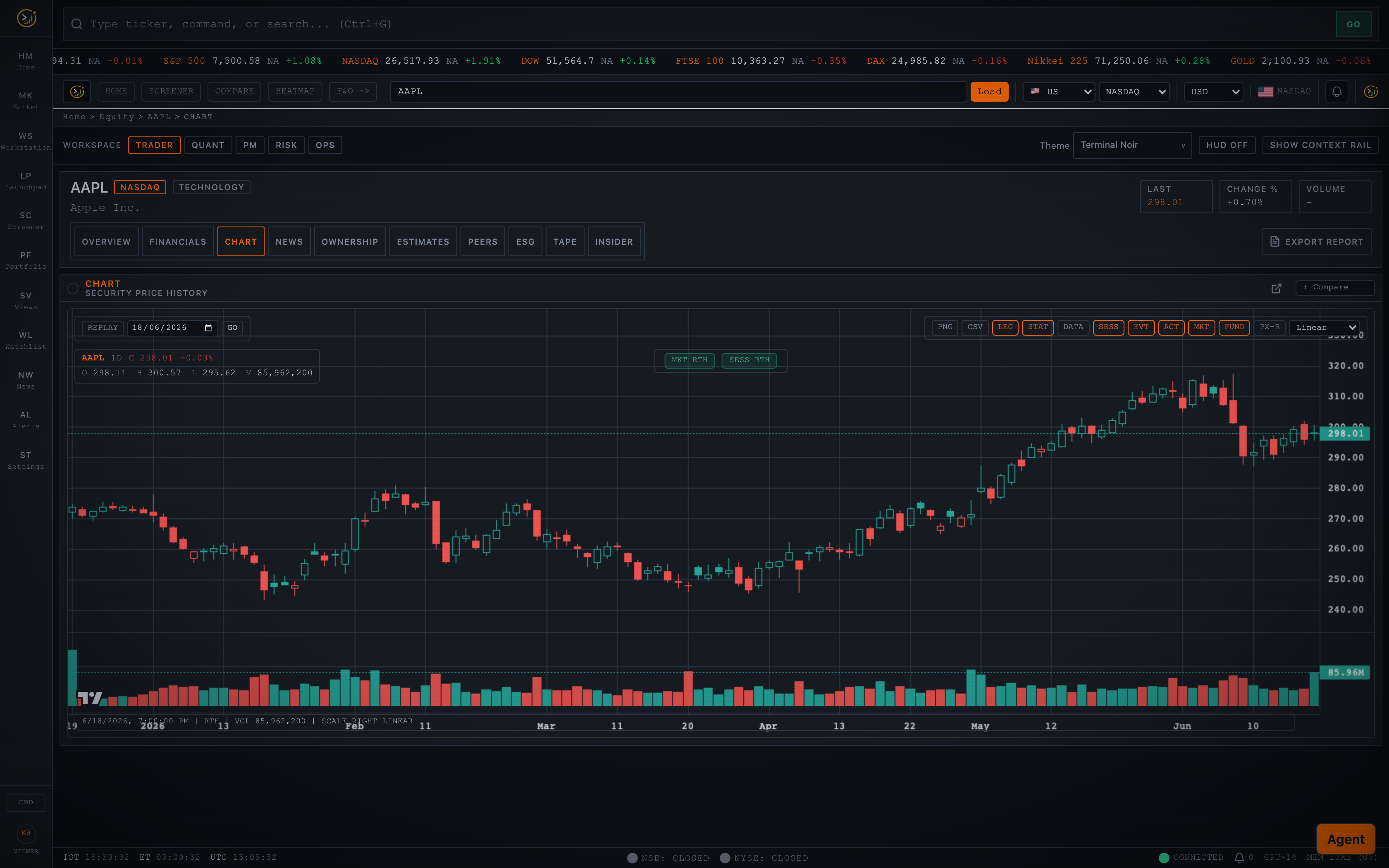Click the logo icon right of the bell
The image size is (1389, 868).
point(1371,91)
